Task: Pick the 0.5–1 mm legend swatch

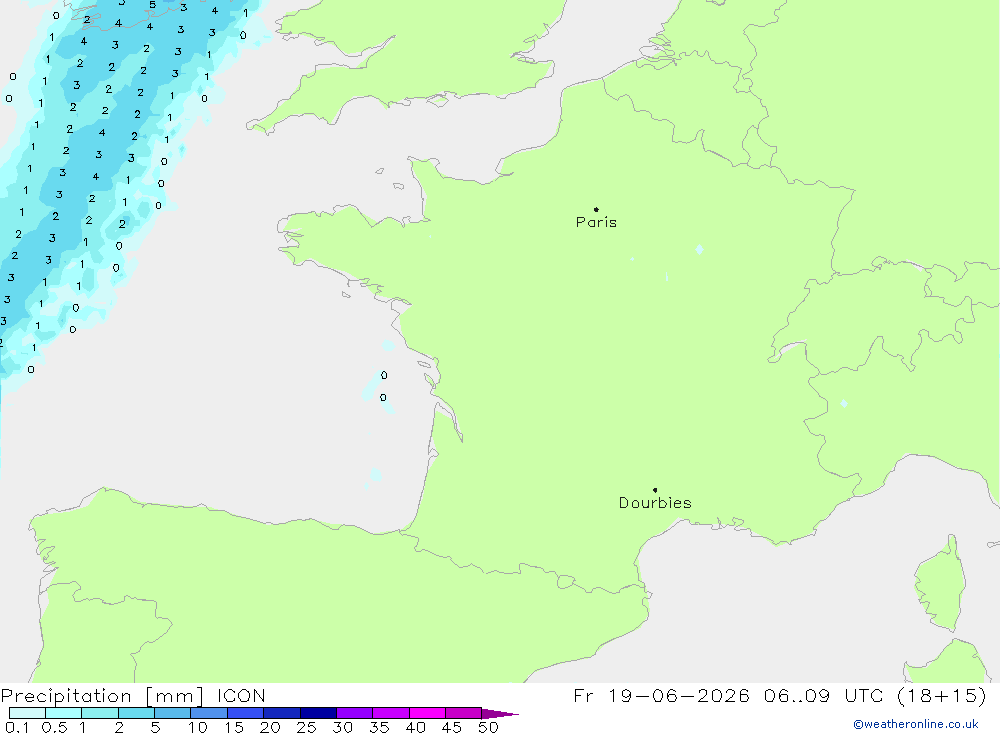Action: pyautogui.click(x=64, y=713)
